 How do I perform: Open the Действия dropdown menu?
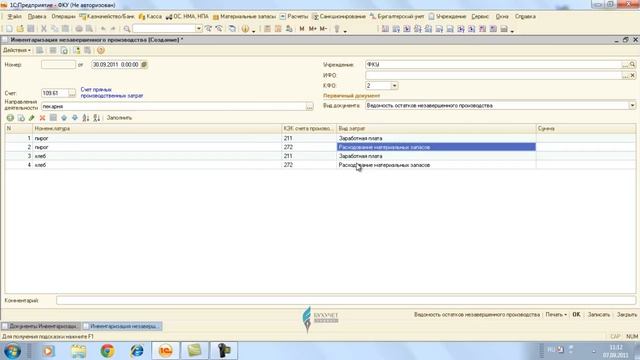(x=17, y=50)
